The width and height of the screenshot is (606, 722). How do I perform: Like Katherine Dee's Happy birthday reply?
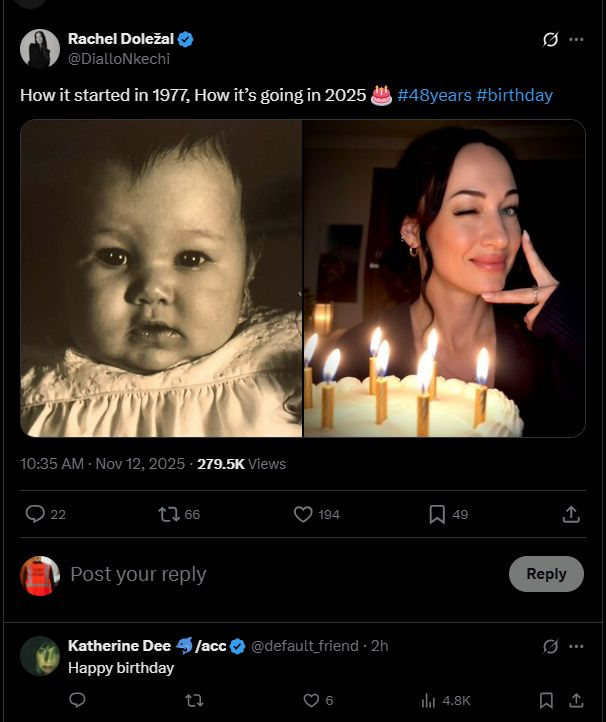tap(311, 700)
